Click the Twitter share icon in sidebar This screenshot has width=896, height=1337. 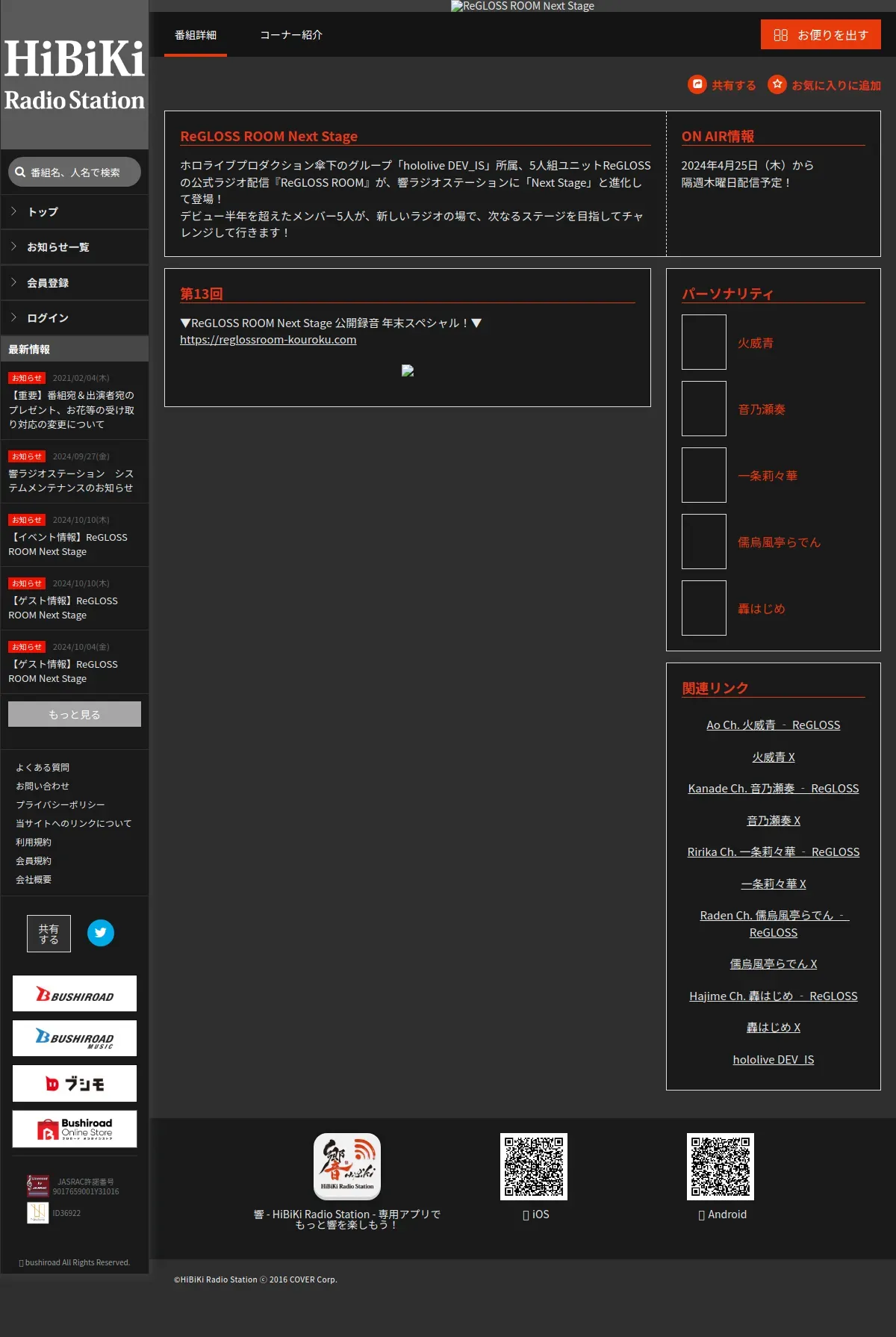101,932
